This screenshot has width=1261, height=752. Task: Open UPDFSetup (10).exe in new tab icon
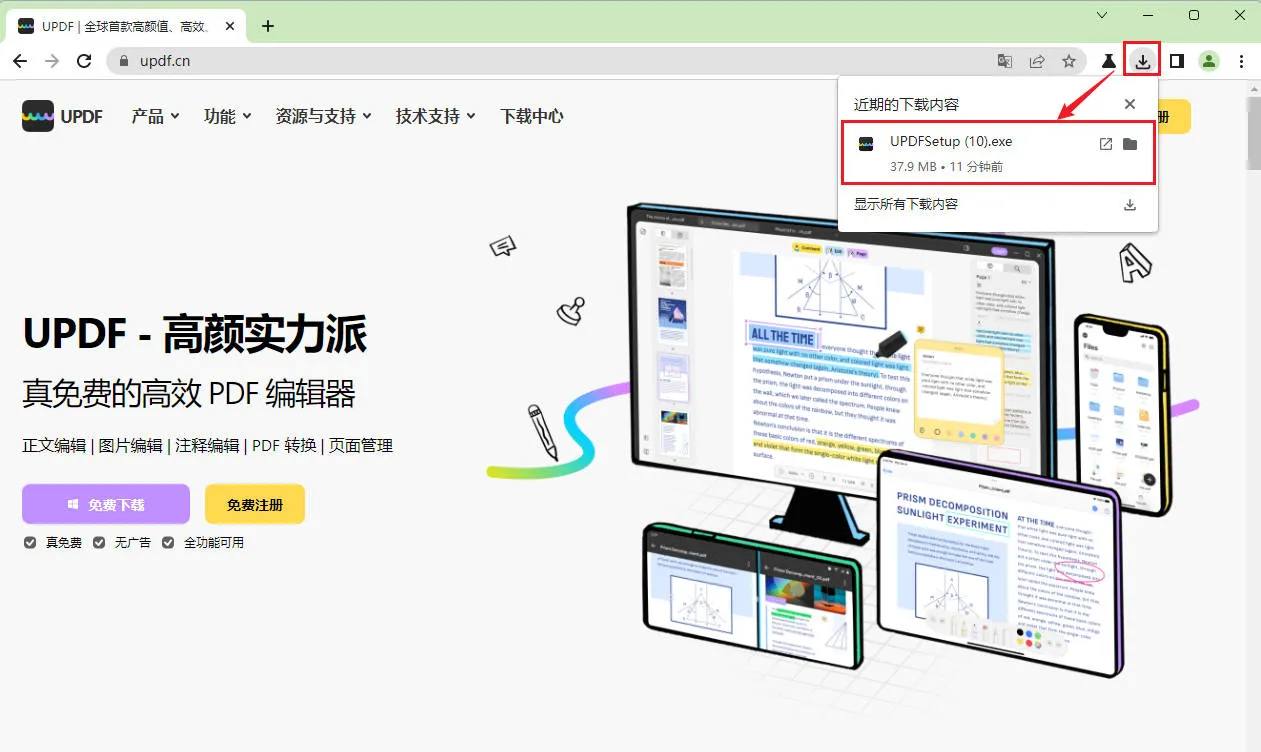[x=1105, y=144]
